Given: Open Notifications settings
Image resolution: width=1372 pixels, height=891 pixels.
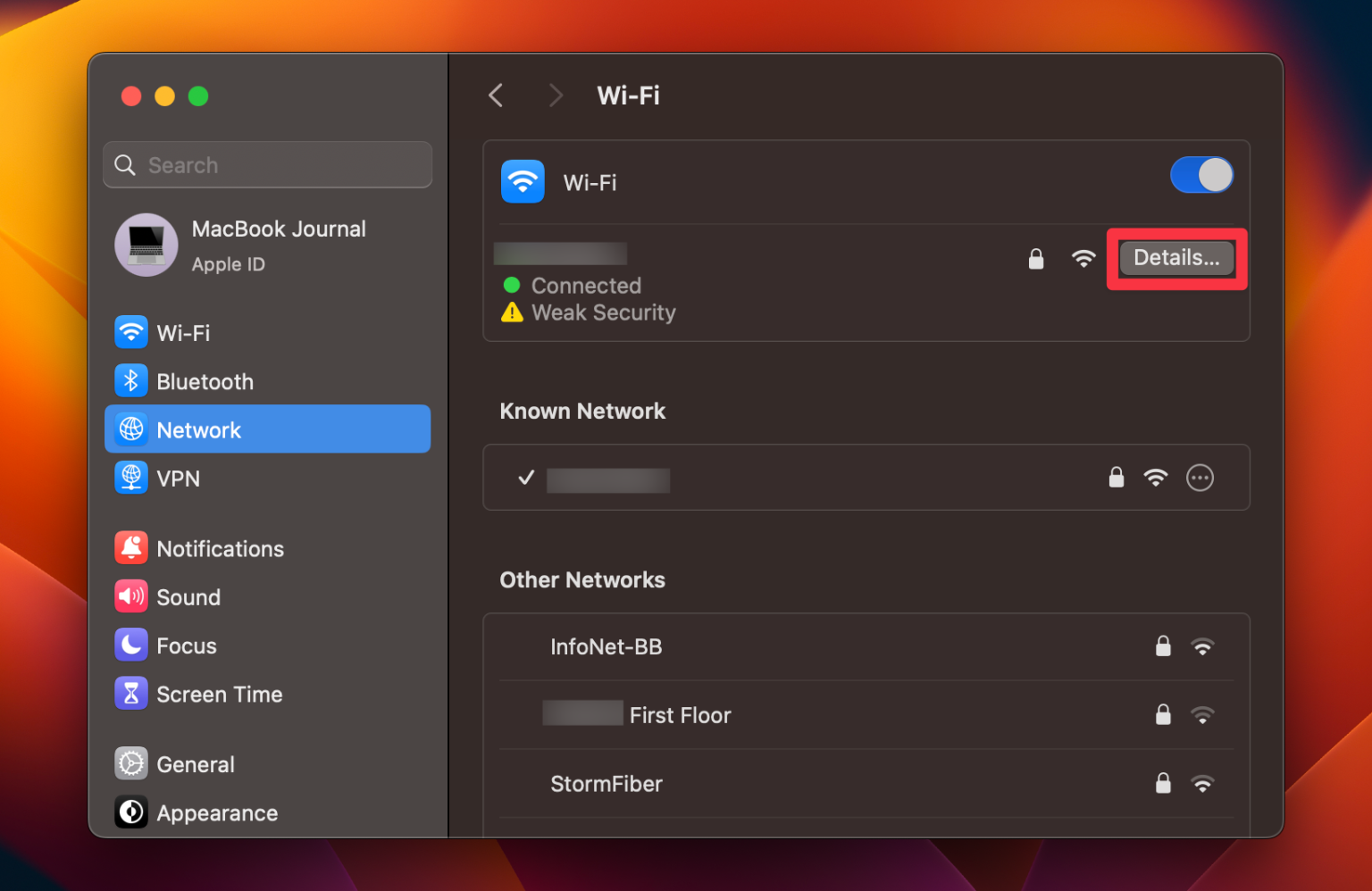Looking at the screenshot, I should coord(220,548).
